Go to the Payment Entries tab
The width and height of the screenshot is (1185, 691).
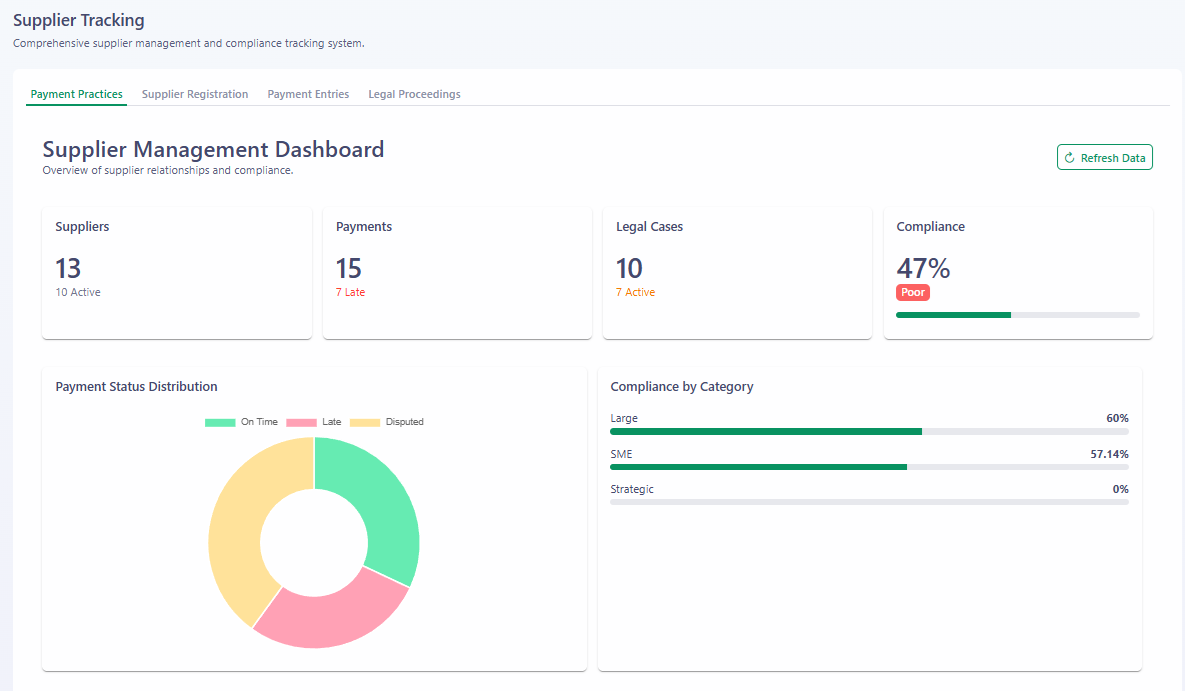coord(308,95)
